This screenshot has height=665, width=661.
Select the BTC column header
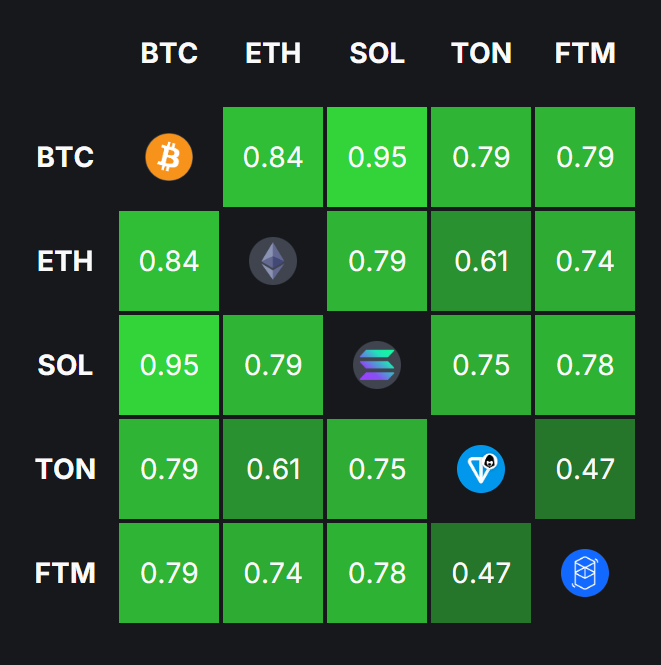click(x=169, y=53)
